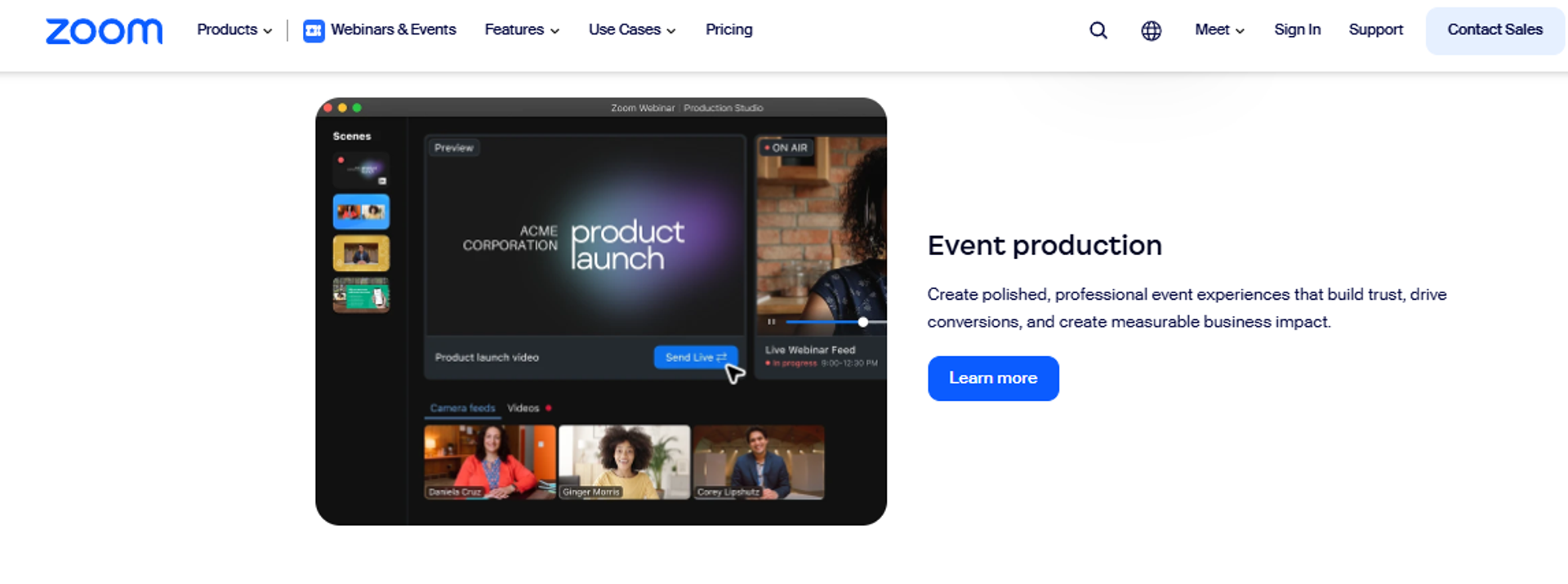The image size is (1568, 584).
Task: Open the search magnifier icon
Action: tap(1098, 30)
